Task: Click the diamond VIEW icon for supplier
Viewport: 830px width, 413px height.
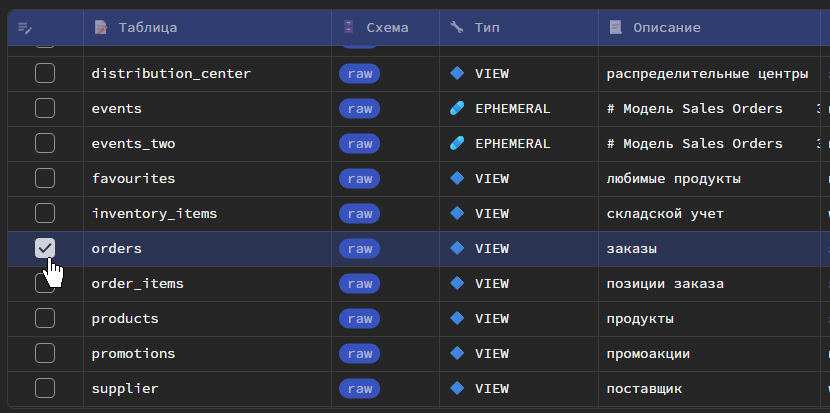Action: 458,388
